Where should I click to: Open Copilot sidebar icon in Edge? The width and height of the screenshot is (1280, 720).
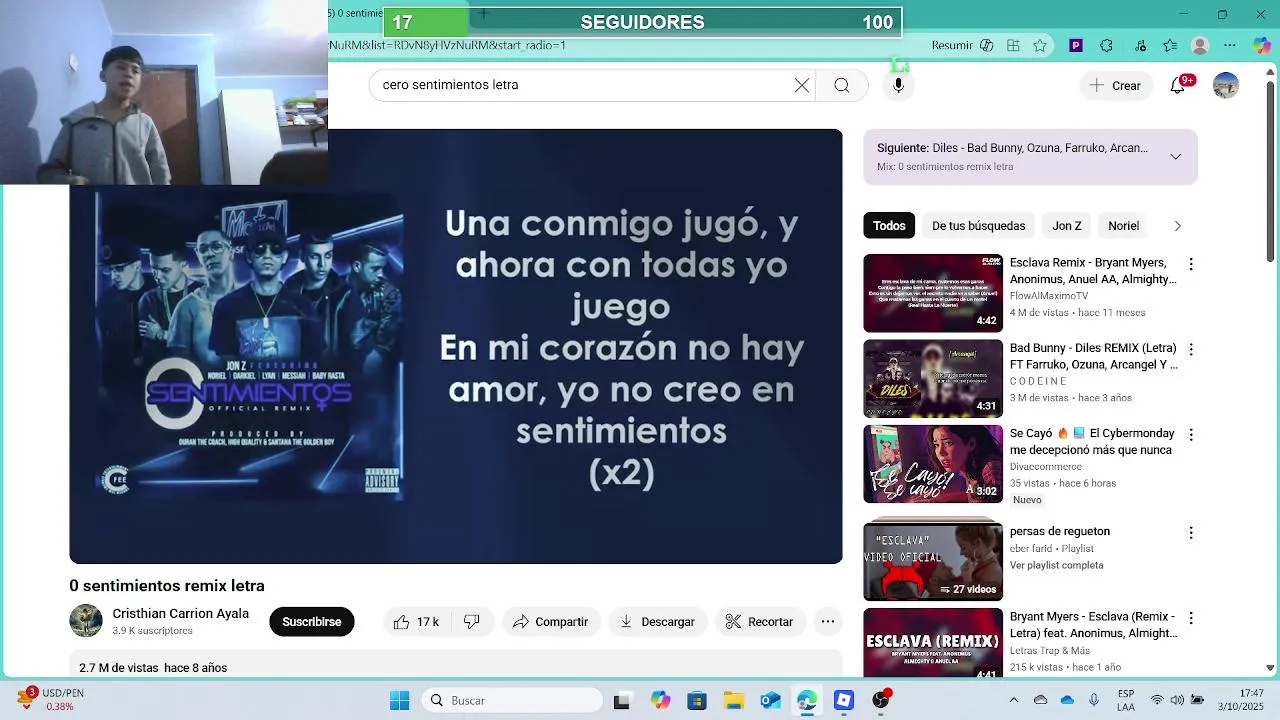(x=1262, y=45)
